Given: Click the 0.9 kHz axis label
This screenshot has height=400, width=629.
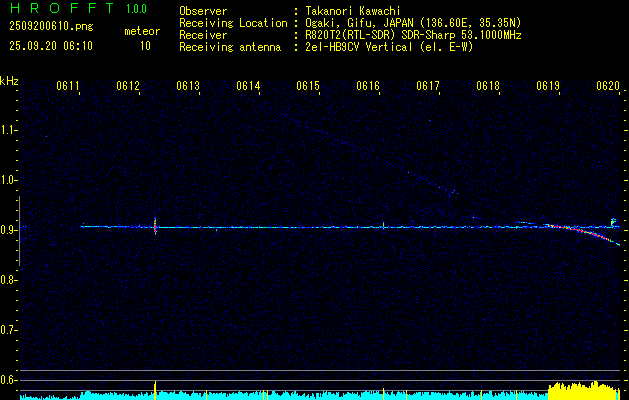Looking at the screenshot, I should tap(9, 230).
